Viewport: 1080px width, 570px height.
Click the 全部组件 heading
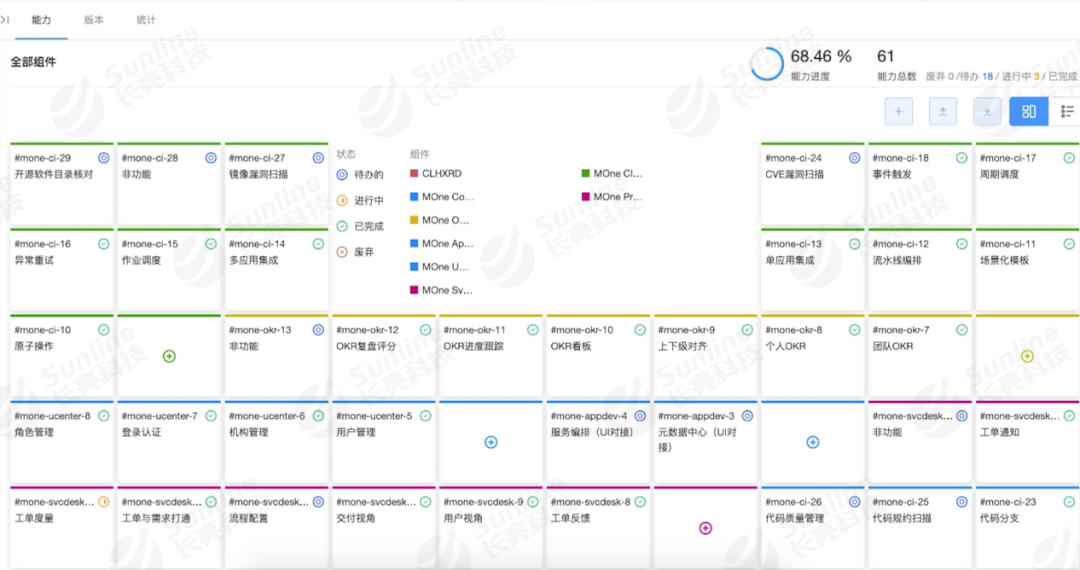[33, 62]
